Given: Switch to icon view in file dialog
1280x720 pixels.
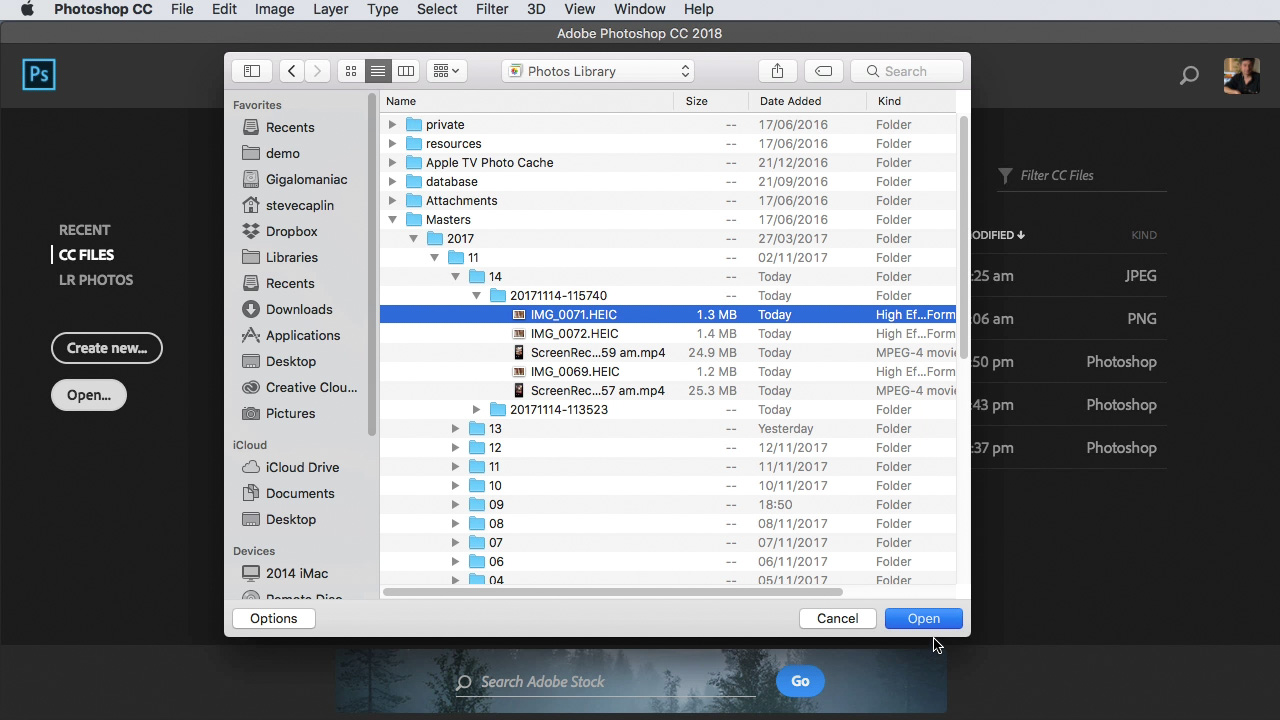Looking at the screenshot, I should (x=351, y=71).
